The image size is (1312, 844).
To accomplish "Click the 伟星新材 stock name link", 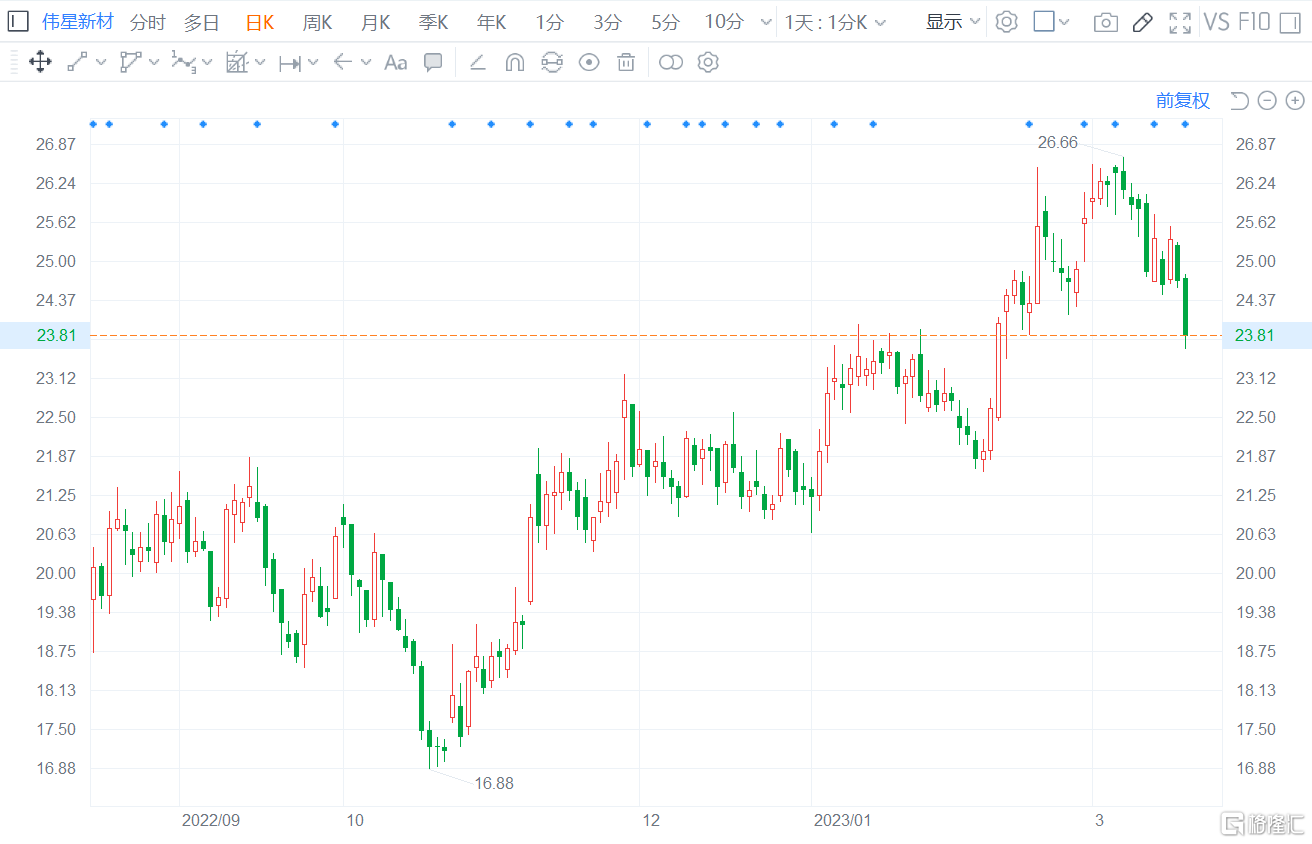I will tap(78, 22).
